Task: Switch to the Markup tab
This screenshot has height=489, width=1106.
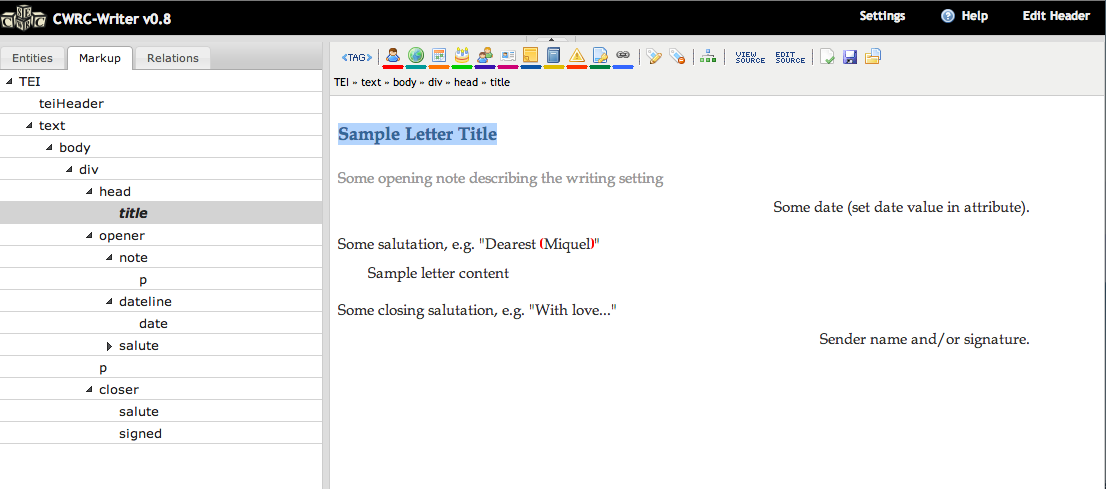Action: point(99,58)
